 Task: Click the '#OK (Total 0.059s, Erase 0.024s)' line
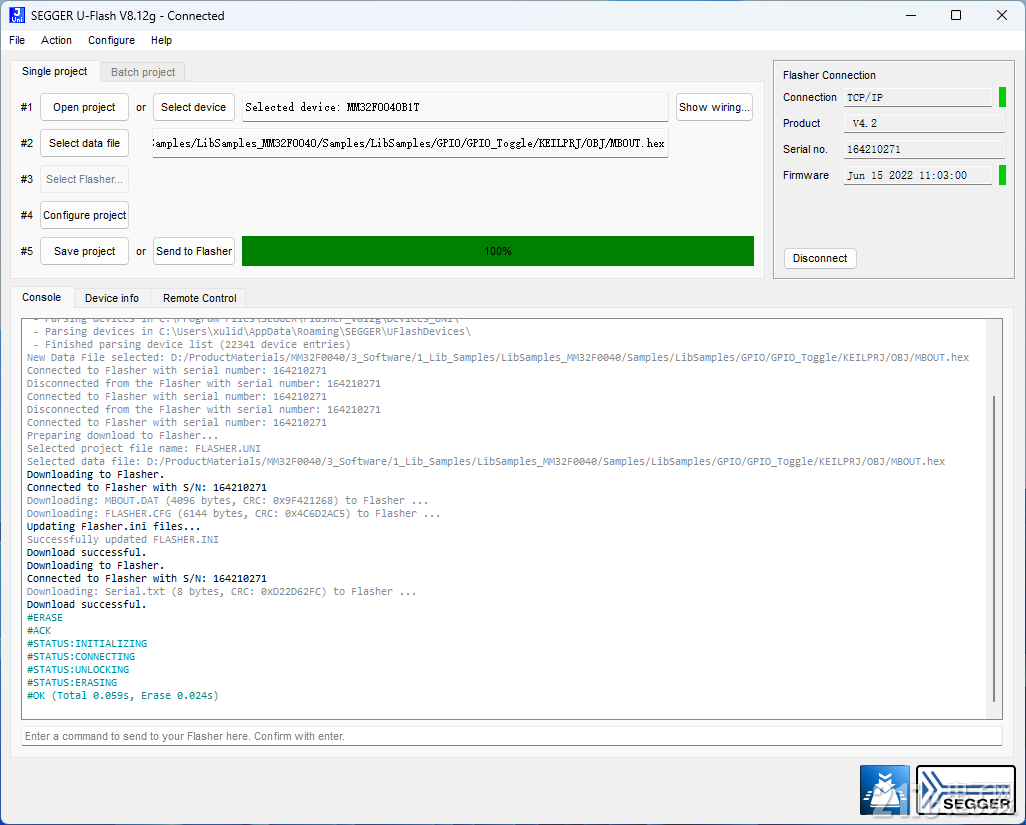(x=123, y=695)
